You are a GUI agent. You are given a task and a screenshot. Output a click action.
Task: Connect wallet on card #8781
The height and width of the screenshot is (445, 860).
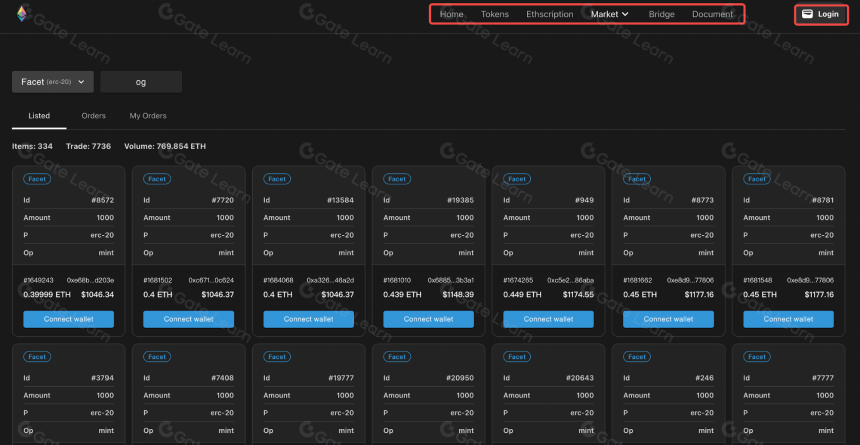[788, 319]
